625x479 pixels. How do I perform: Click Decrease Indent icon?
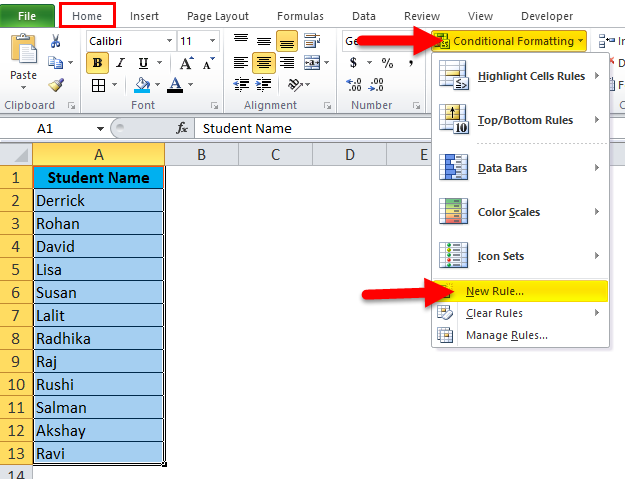coord(241,84)
